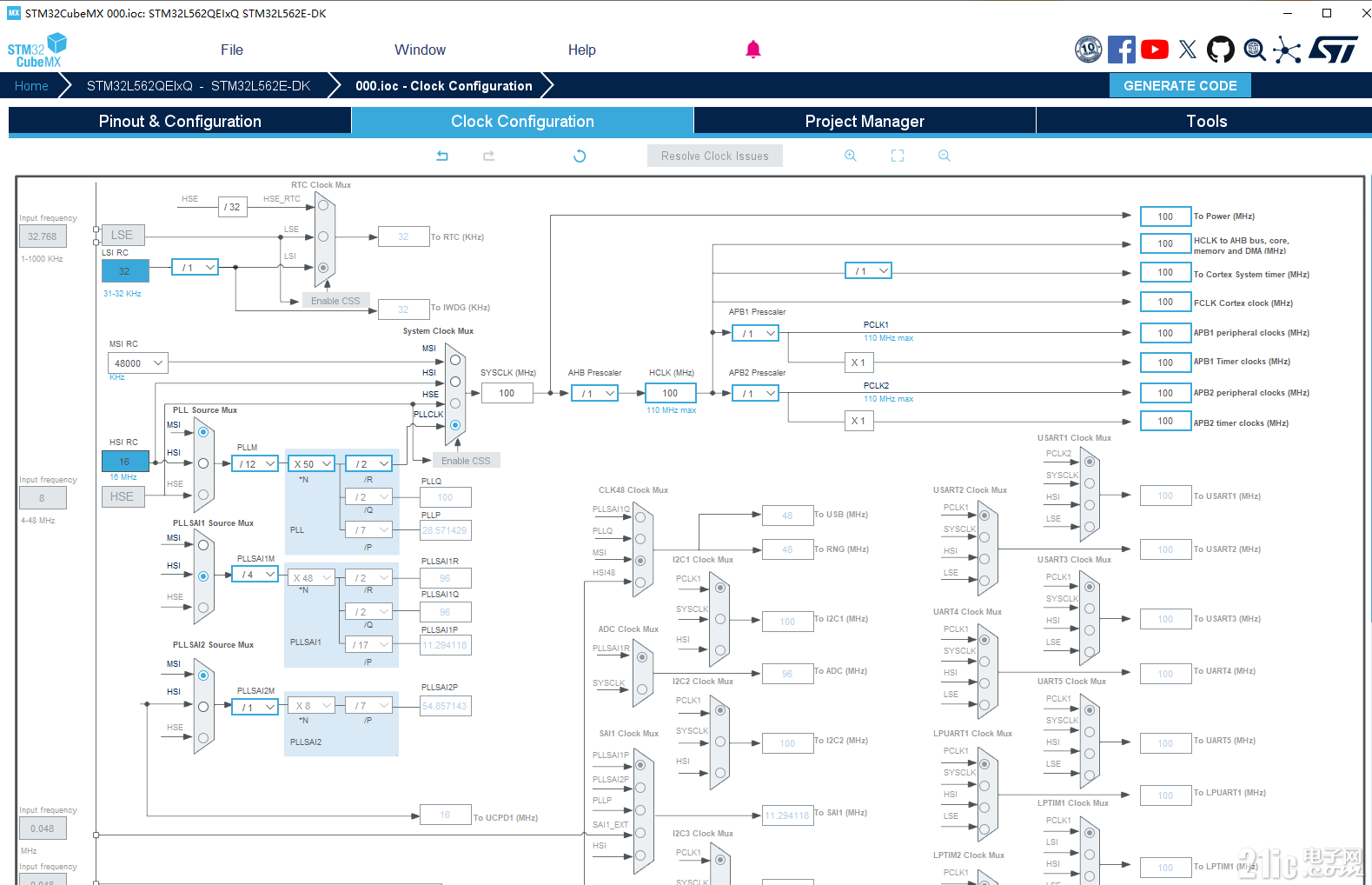
Task: Click the globe search icon
Action: coord(1254,50)
